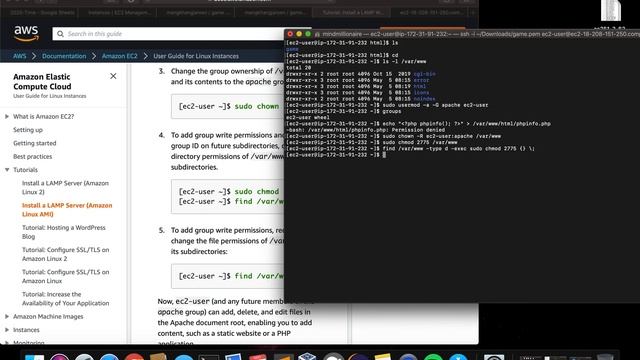The width and height of the screenshot is (640, 360).
Task: Open Notes from the Dock
Action: 382,357
